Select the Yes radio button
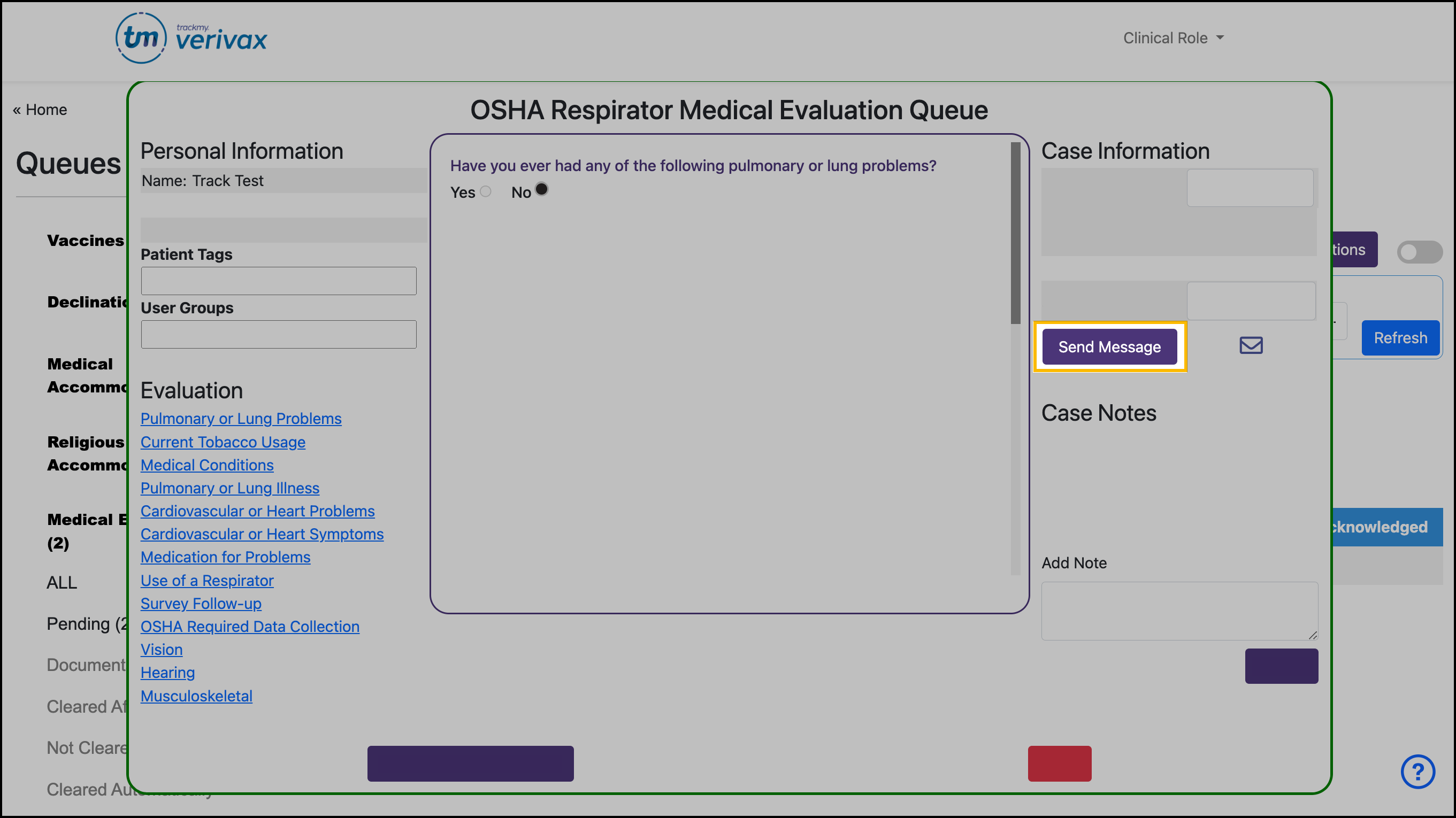Viewport: 1456px width, 818px height. (x=486, y=191)
